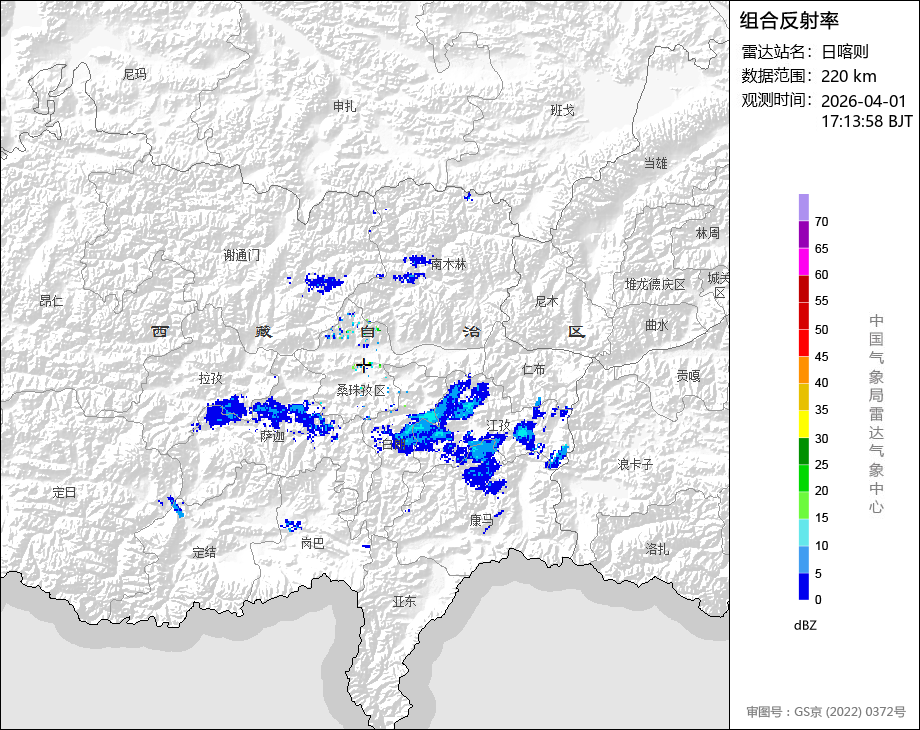Viewport: 920px width, 730px height.
Task: Click the 谢通门 county label
Action: click(x=241, y=255)
